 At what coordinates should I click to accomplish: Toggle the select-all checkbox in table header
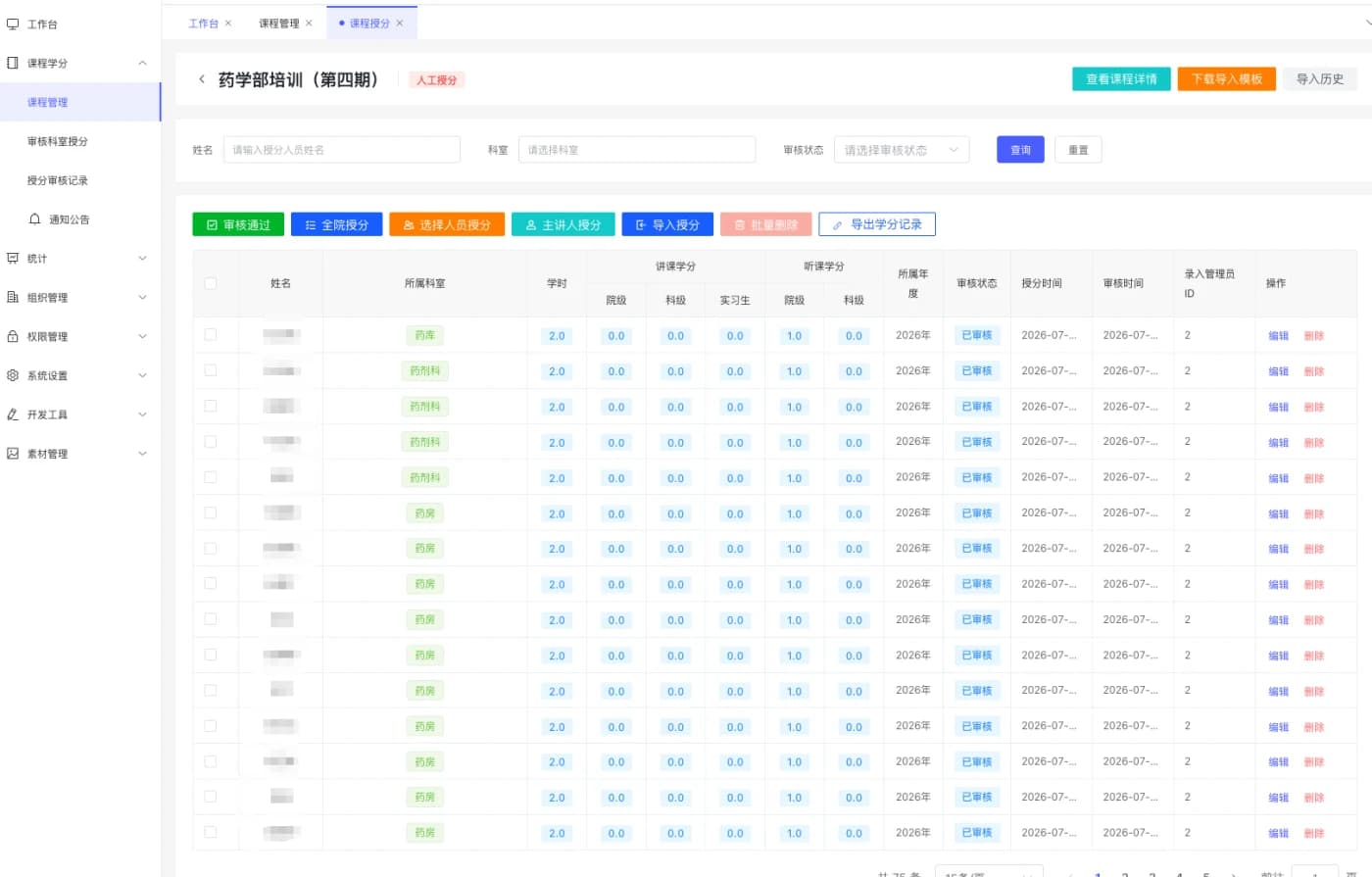[211, 283]
